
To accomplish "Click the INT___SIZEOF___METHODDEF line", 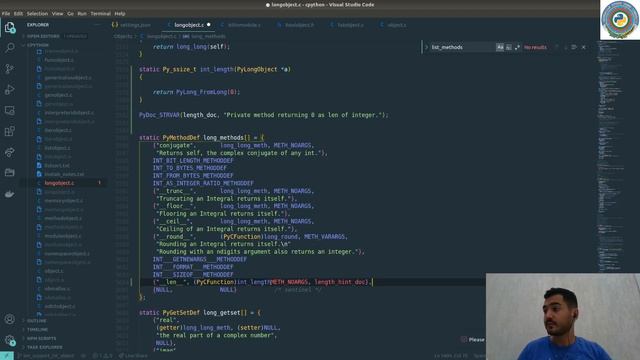I will pos(193,275).
